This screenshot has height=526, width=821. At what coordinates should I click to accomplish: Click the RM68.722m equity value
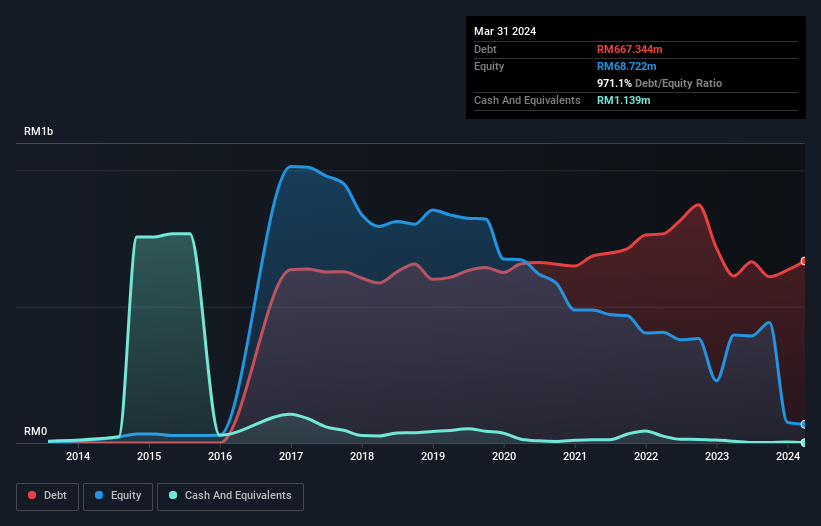pyautogui.click(x=626, y=66)
